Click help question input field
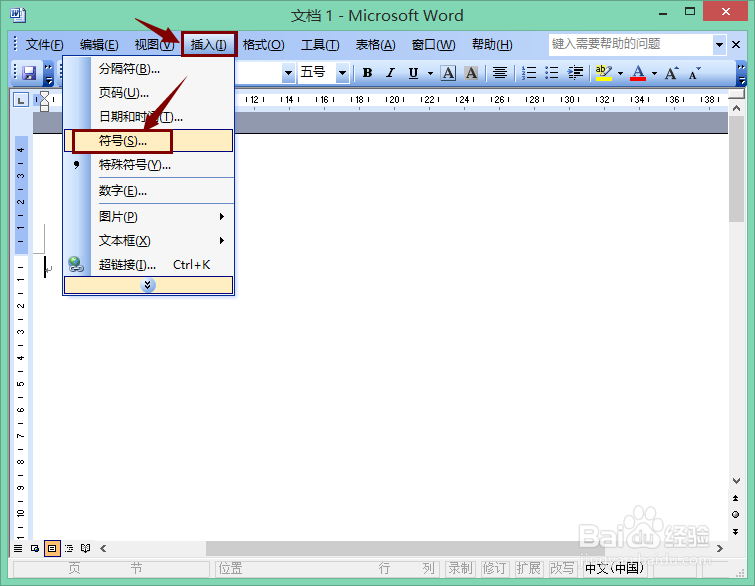The image size is (755, 586). pos(630,44)
